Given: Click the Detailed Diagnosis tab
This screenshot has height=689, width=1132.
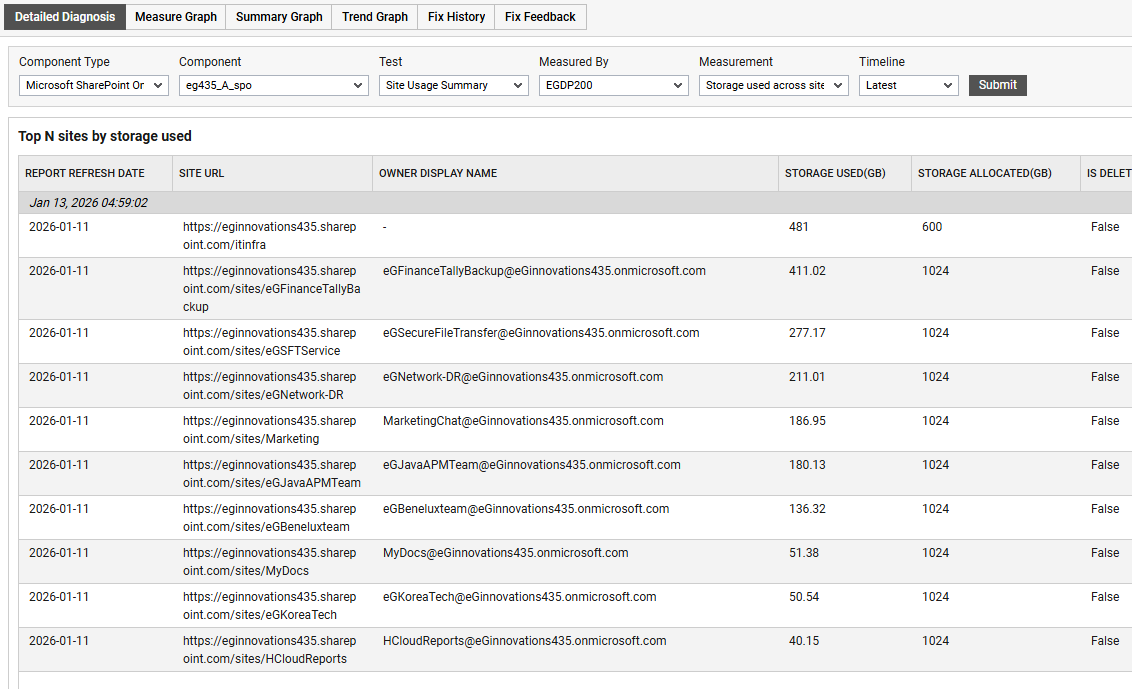Looking at the screenshot, I should click(x=65, y=17).
